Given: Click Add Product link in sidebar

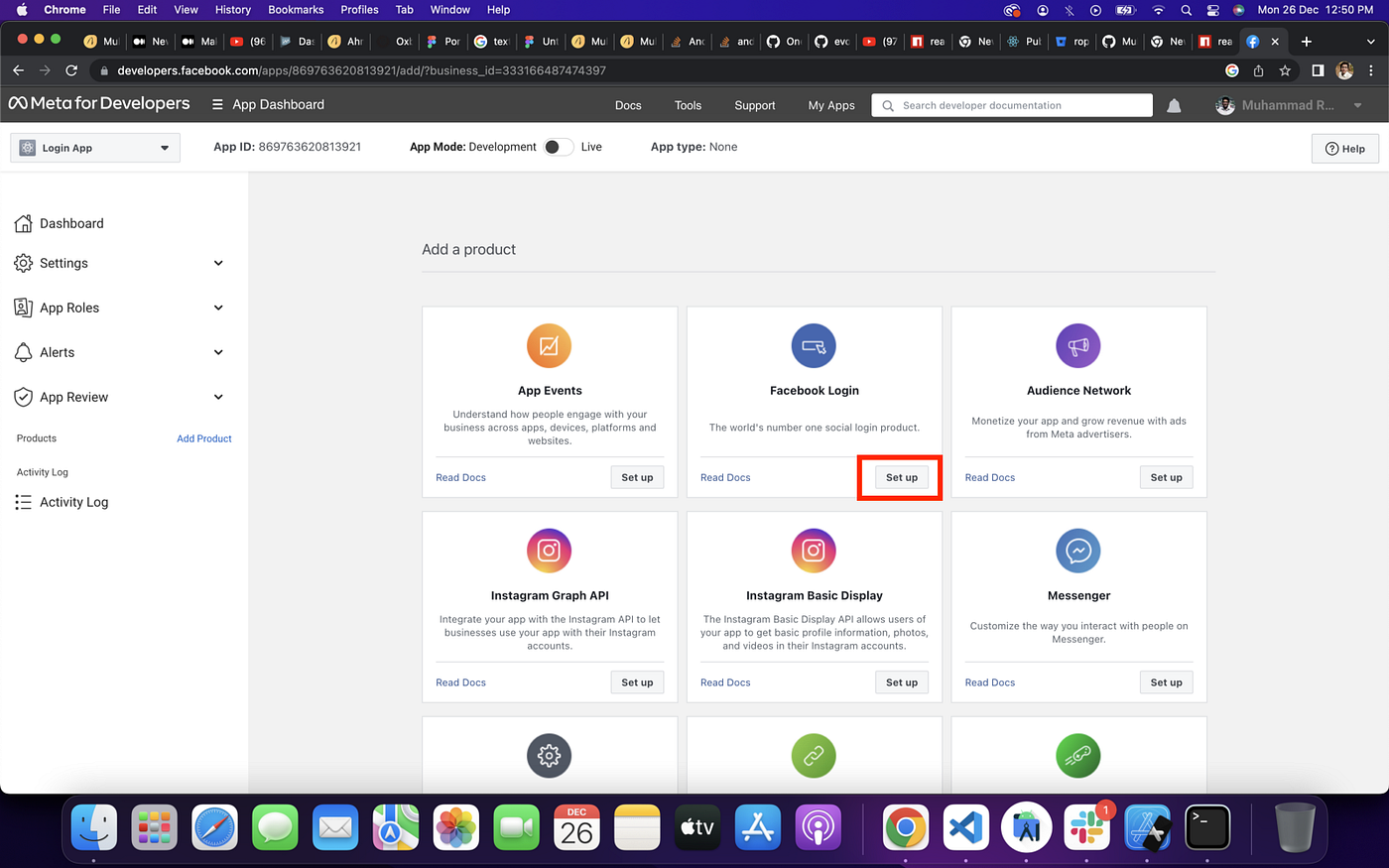Looking at the screenshot, I should [x=204, y=438].
